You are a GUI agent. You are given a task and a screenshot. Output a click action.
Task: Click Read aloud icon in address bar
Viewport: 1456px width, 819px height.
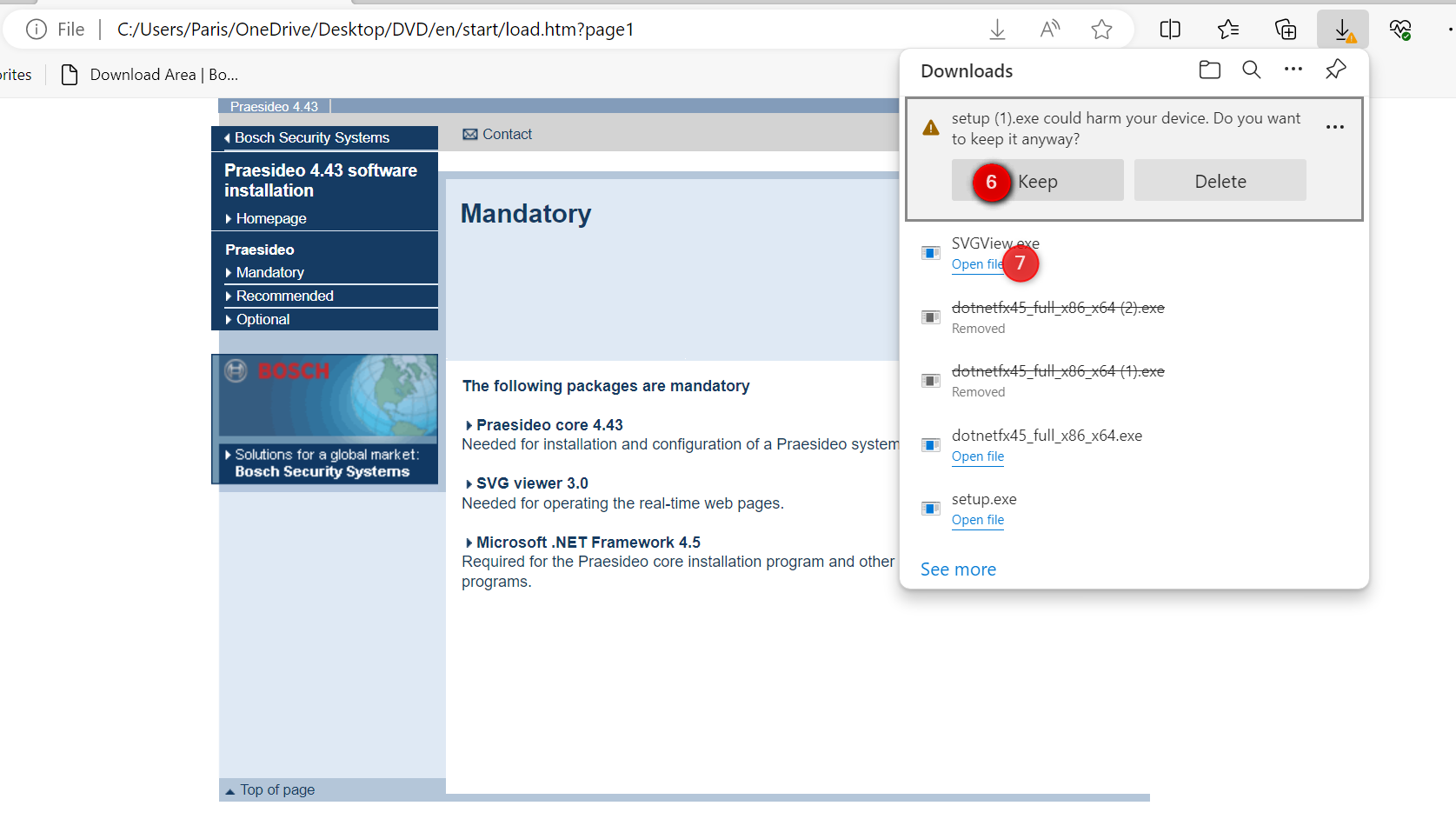[x=1050, y=30]
